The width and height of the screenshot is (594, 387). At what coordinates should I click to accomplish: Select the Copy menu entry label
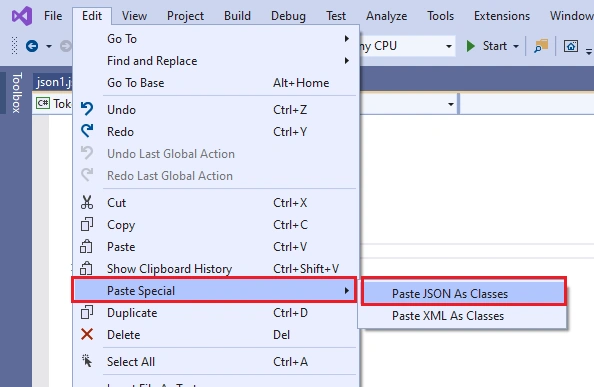click(x=121, y=225)
